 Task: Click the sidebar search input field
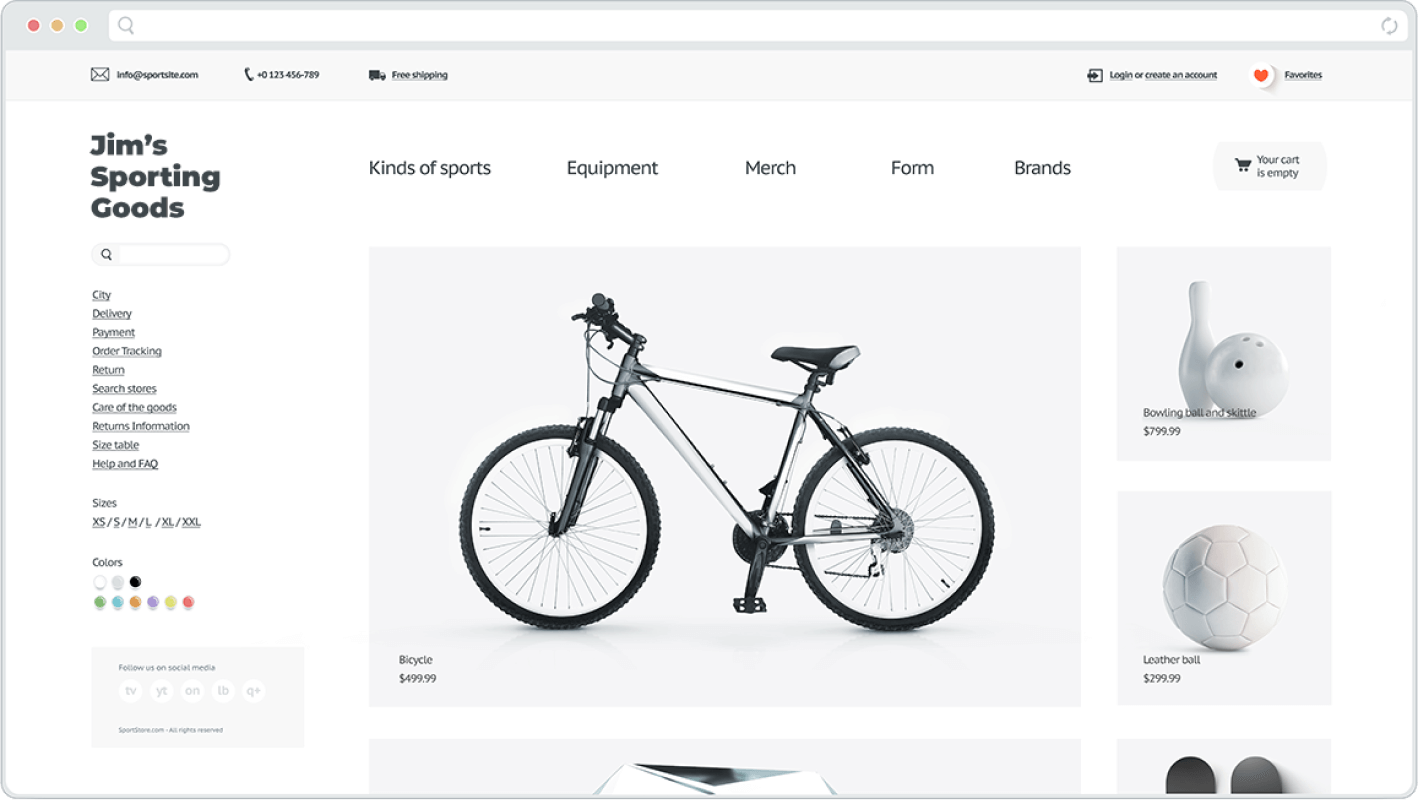point(173,255)
